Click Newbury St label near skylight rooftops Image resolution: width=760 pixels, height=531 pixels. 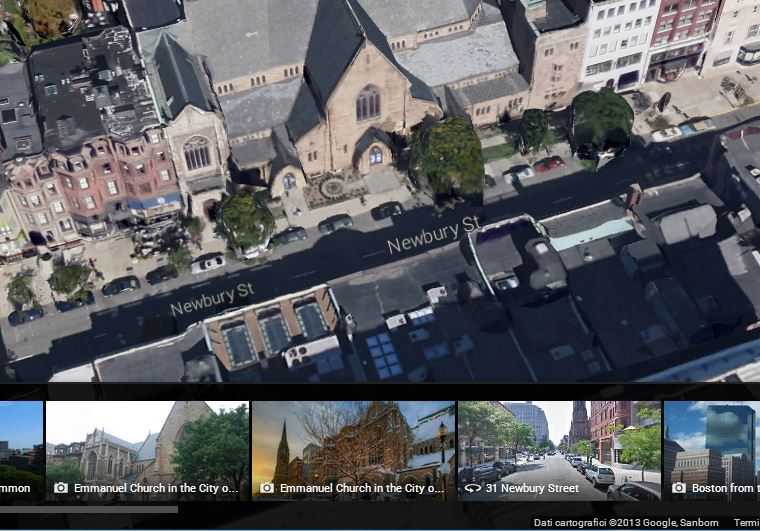(x=211, y=298)
